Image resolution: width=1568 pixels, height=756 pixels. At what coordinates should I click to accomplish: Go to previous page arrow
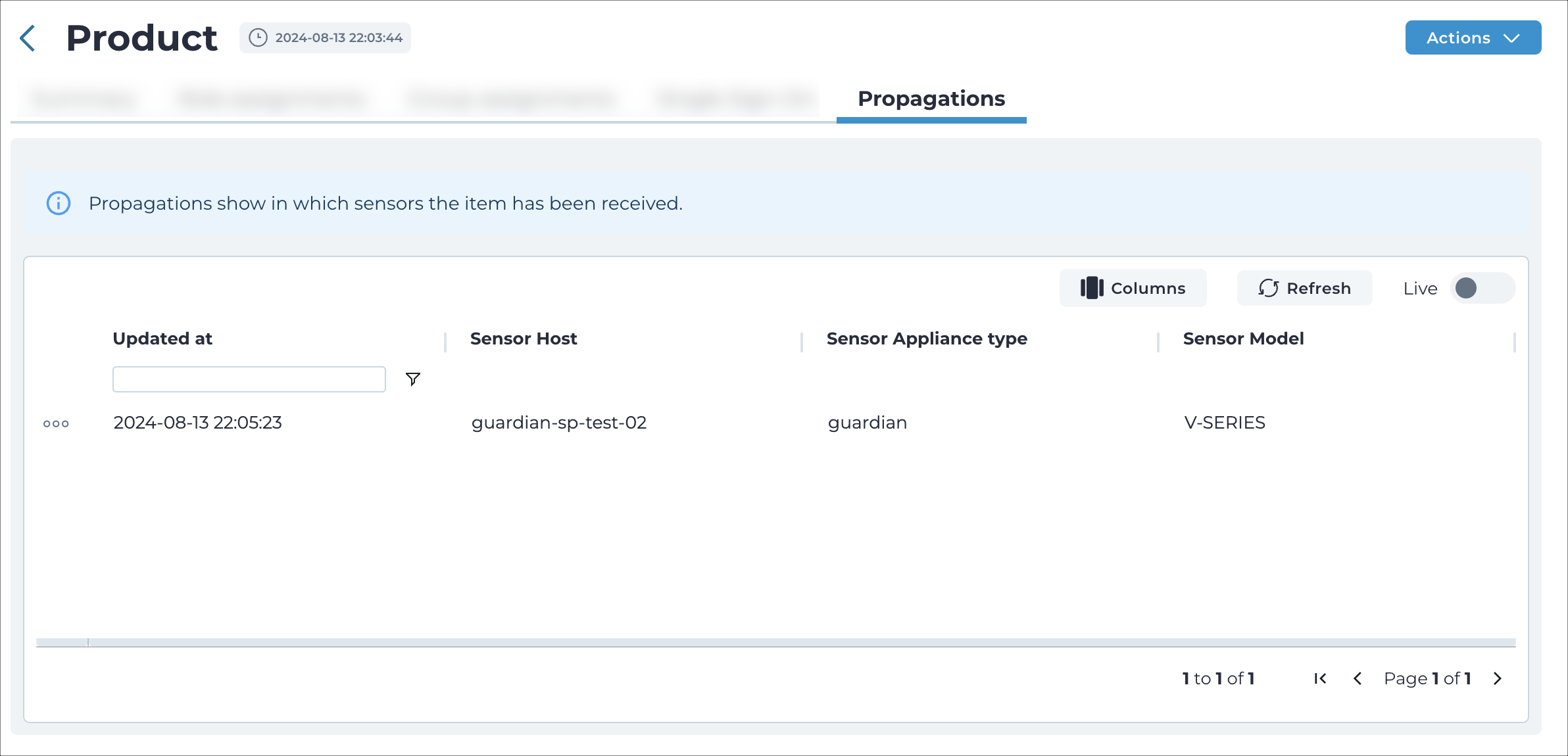[x=1358, y=678]
